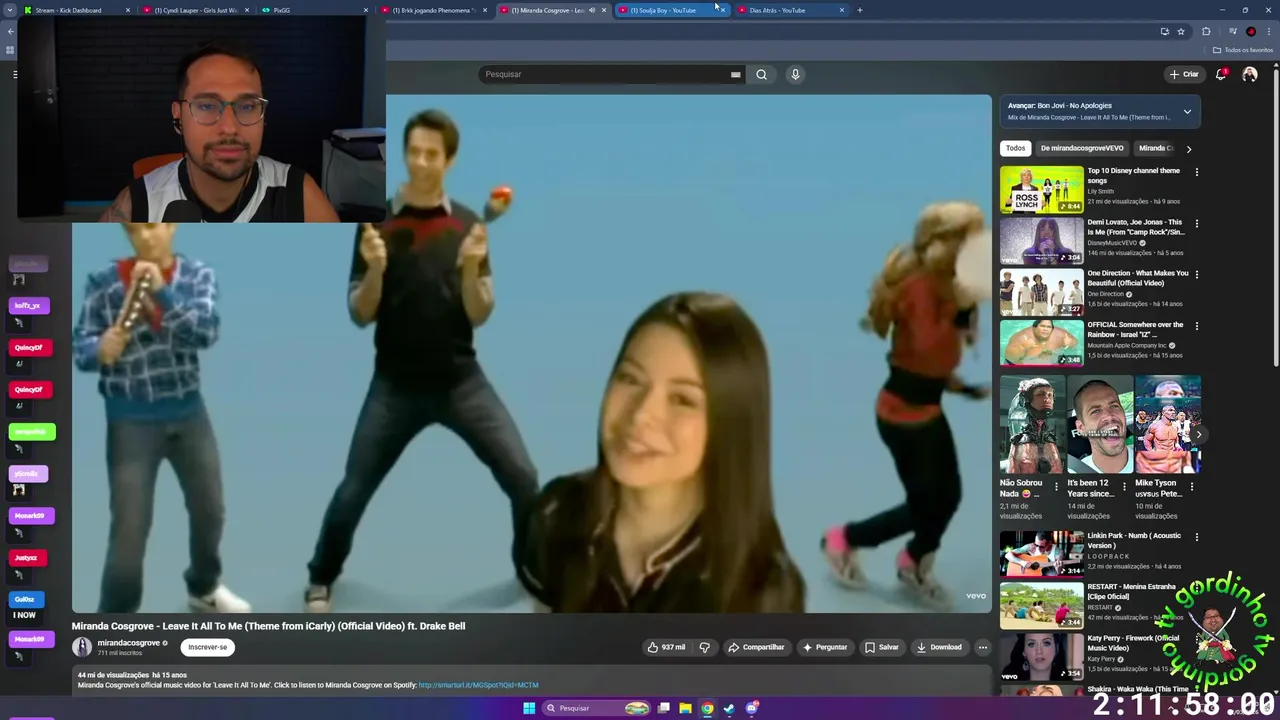1280x720 pixels.
Task: Open Linkin Park Numb acoustic thumbnail
Action: click(x=1042, y=553)
